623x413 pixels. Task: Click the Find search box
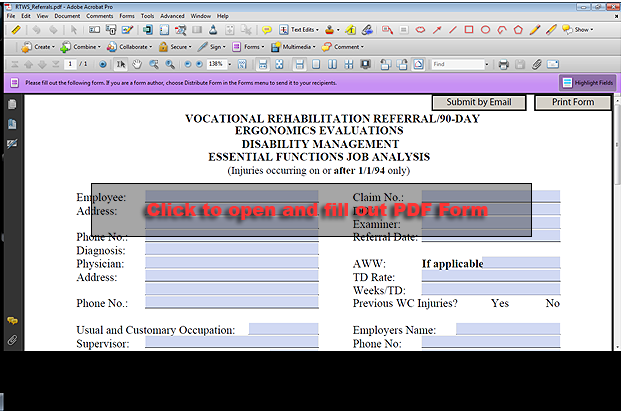pyautogui.click(x=458, y=64)
